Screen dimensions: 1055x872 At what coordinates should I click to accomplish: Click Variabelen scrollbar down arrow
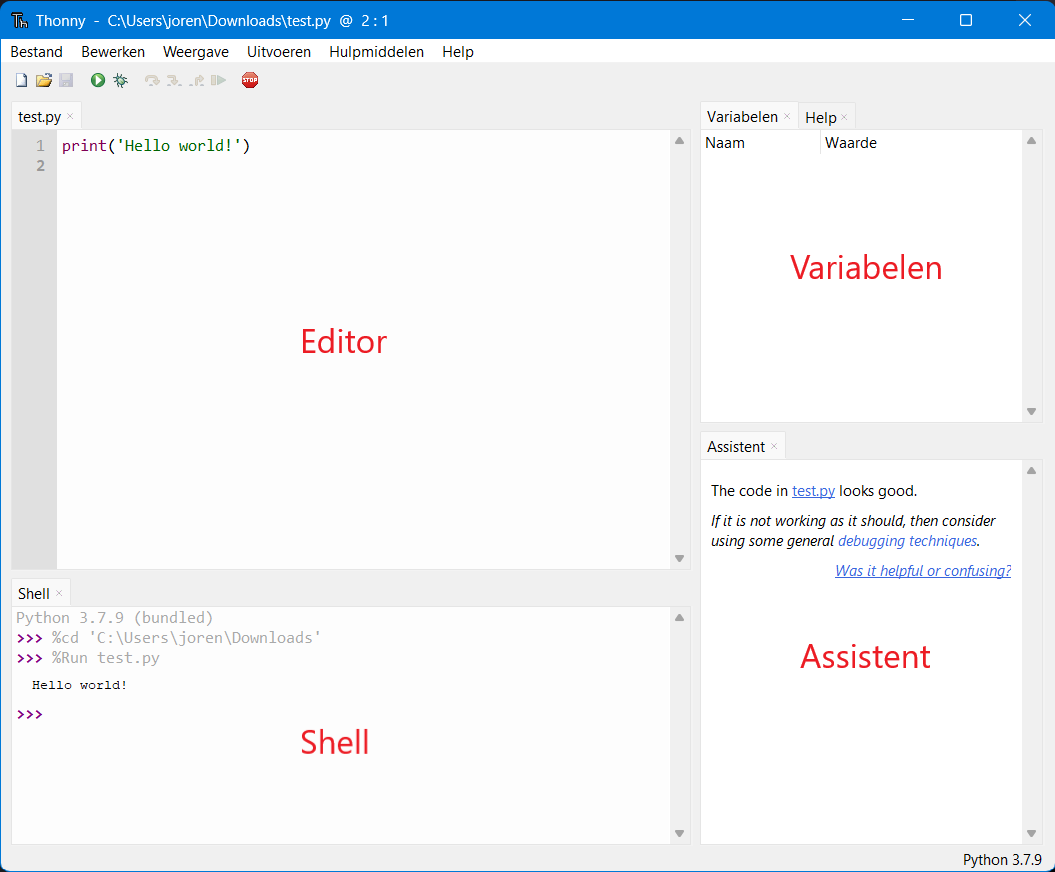point(1031,412)
